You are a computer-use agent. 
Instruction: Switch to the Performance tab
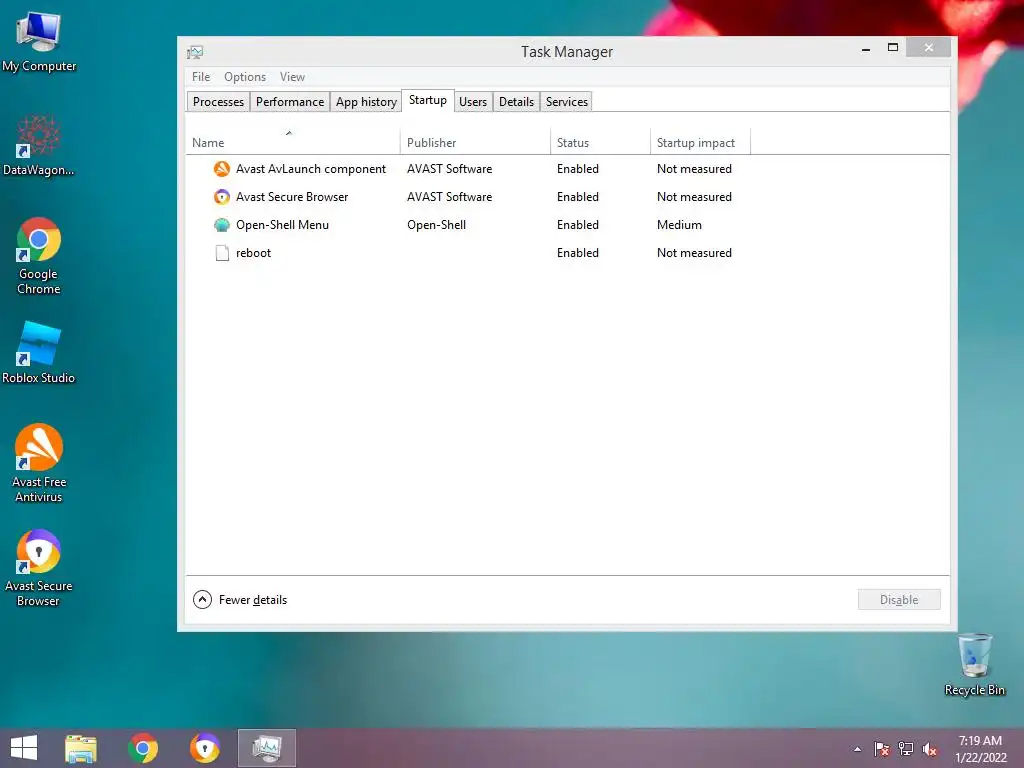tap(290, 102)
